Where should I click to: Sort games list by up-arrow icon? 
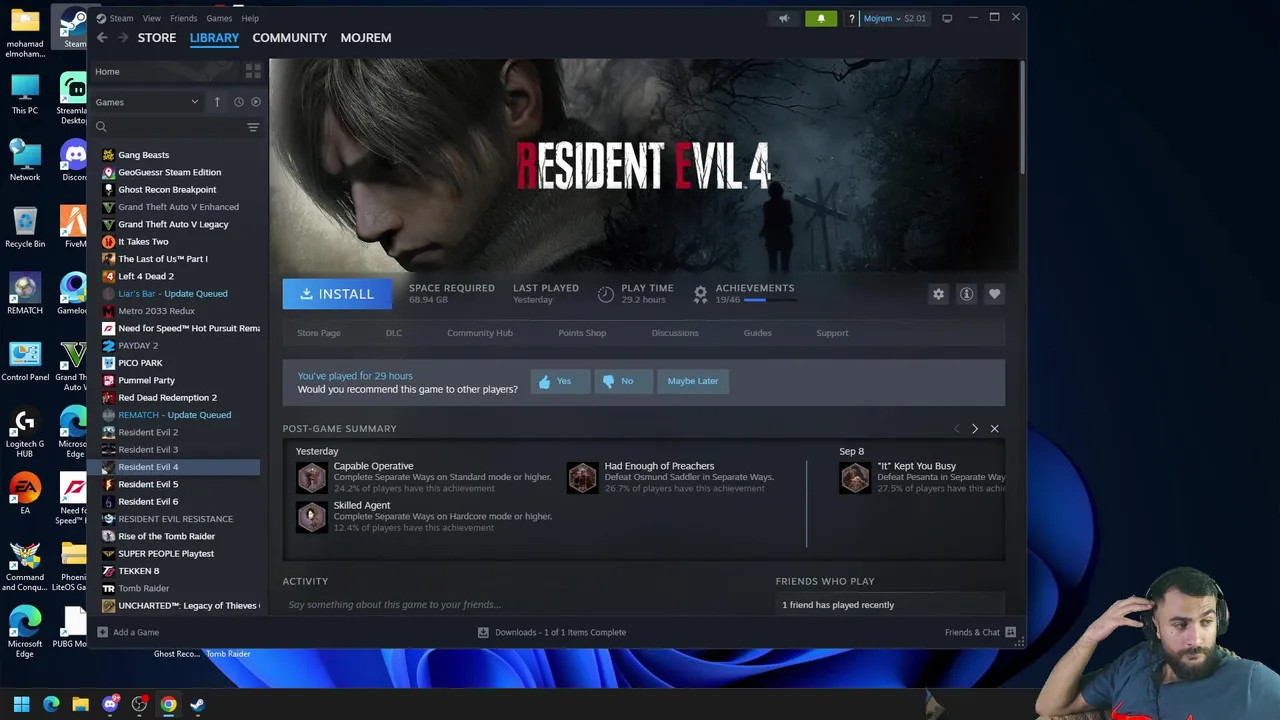217,102
